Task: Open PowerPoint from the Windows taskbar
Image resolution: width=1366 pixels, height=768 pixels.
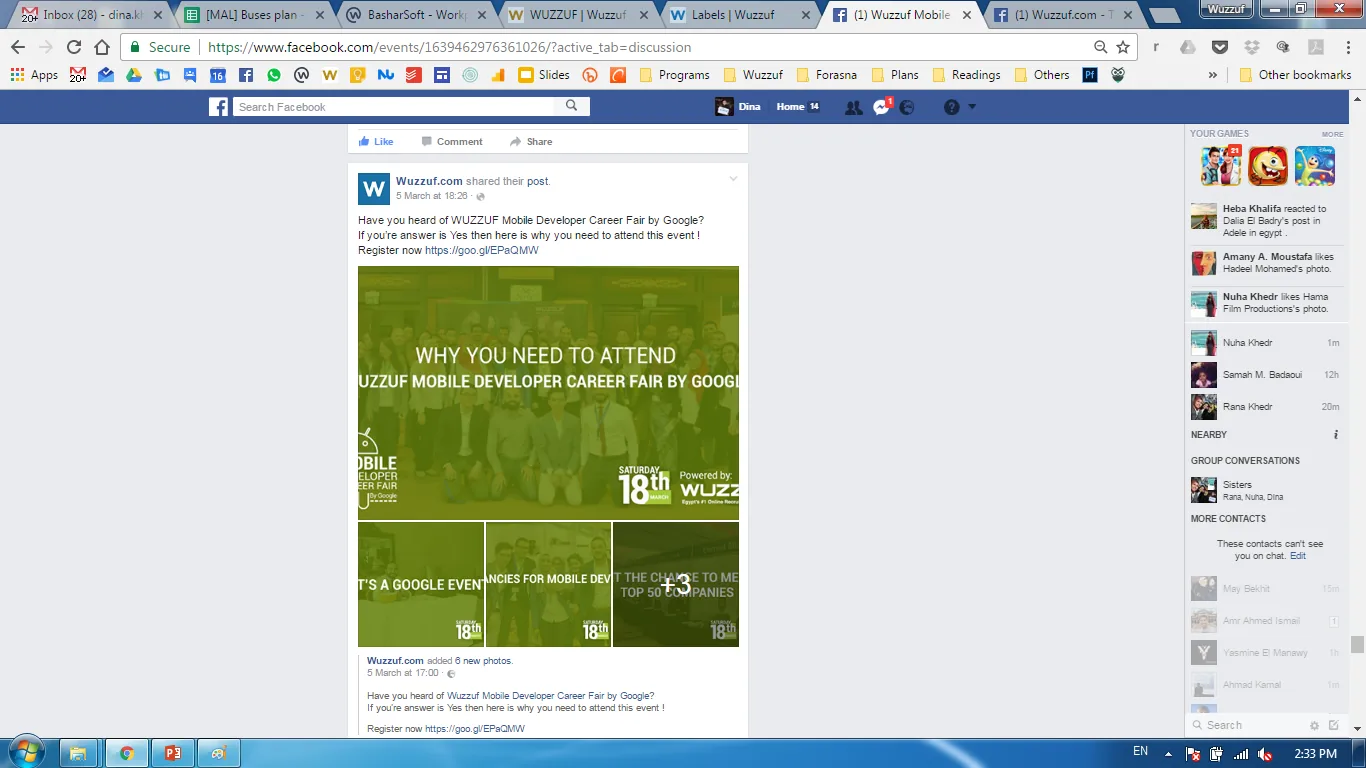Action: [171, 753]
